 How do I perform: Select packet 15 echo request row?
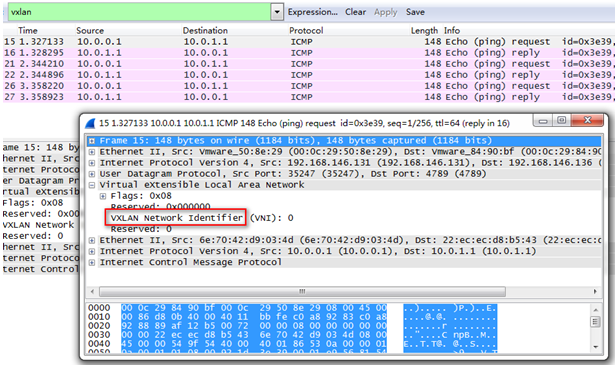(308, 42)
